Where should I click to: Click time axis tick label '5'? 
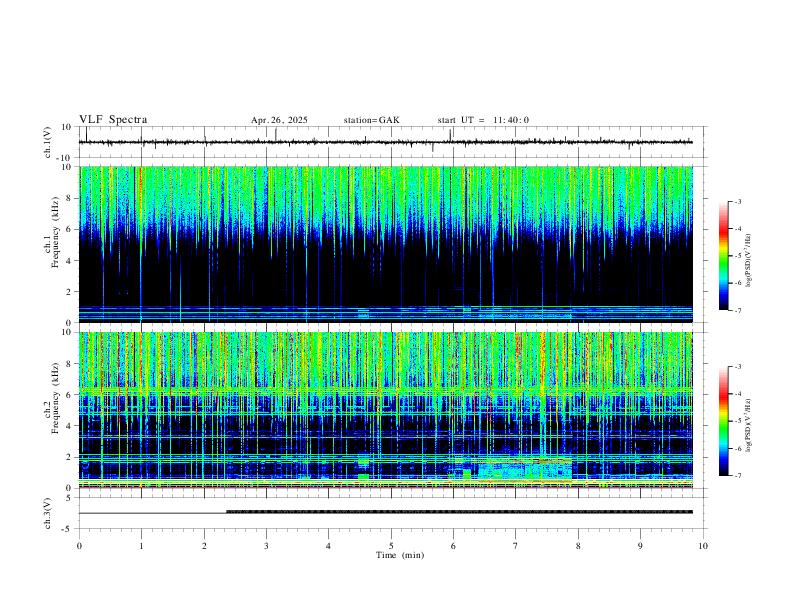(391, 546)
